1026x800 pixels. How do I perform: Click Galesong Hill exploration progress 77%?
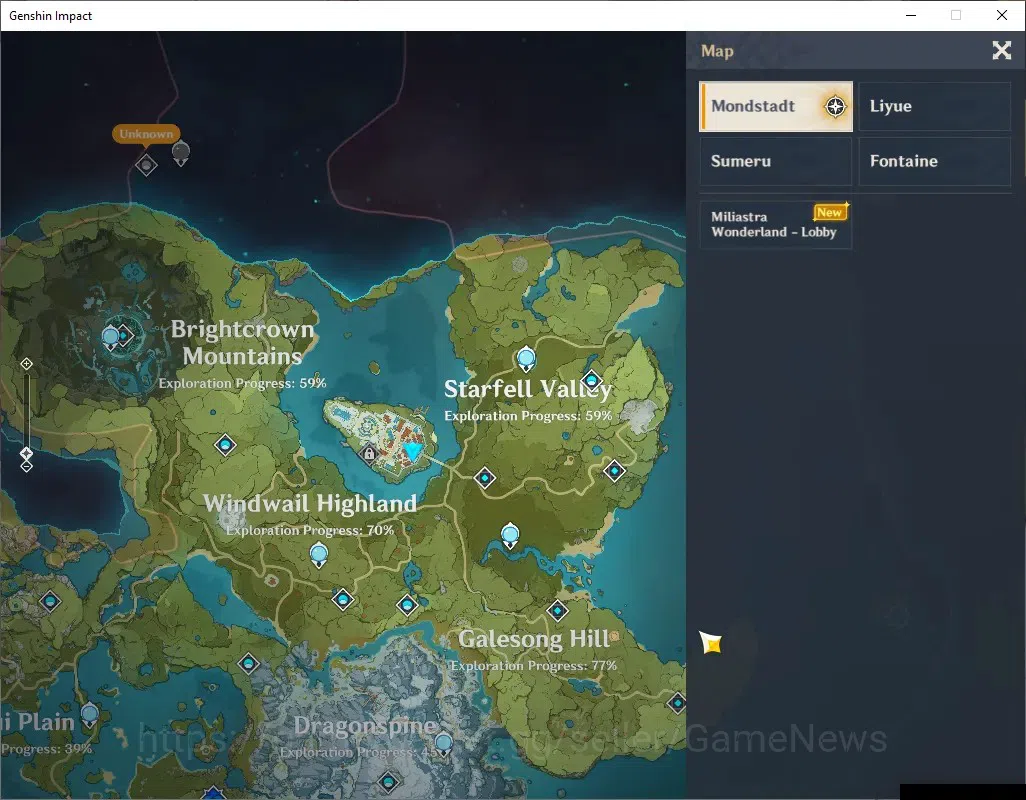(x=534, y=665)
